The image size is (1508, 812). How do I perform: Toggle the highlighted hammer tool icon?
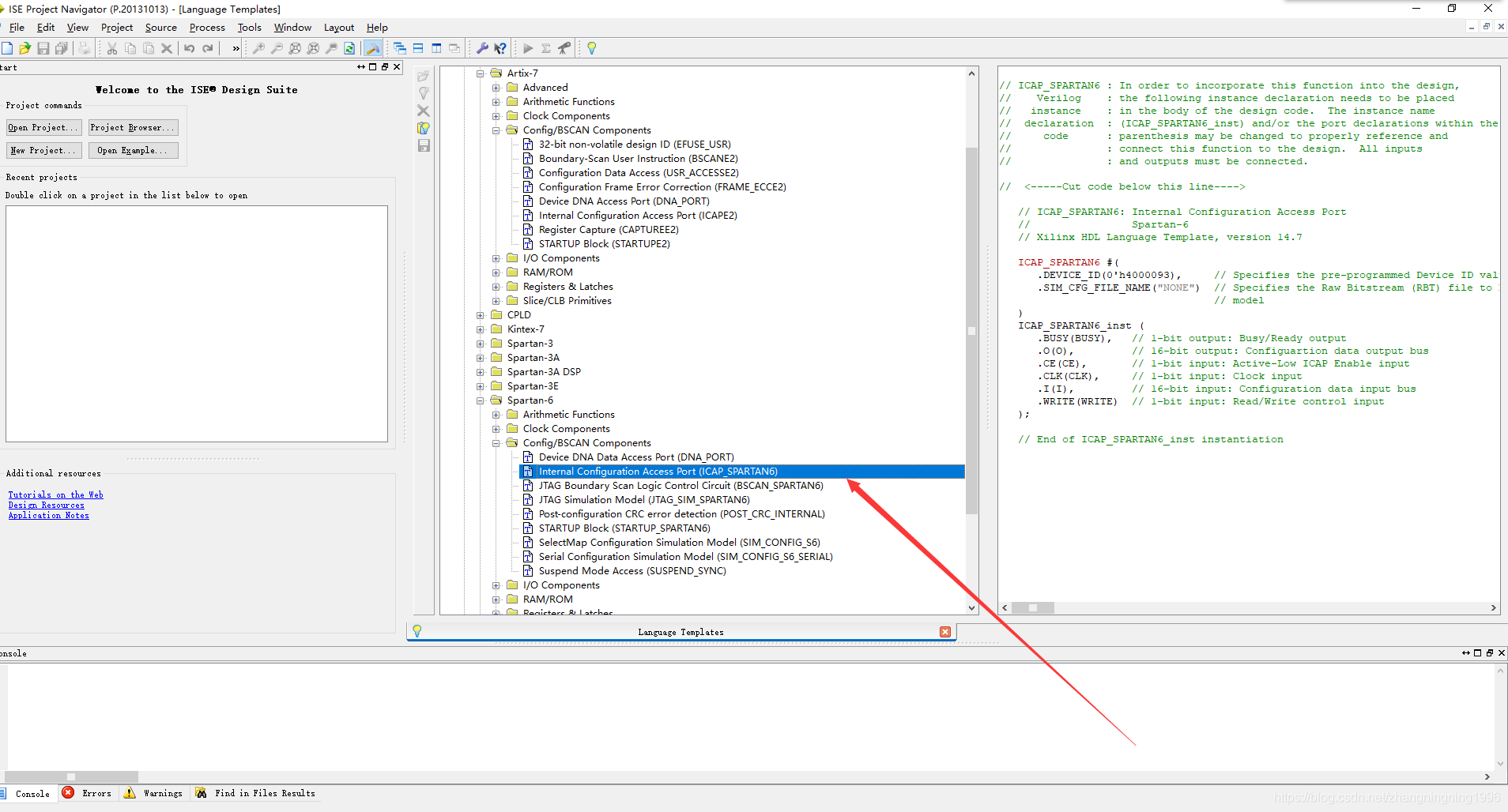tap(373, 48)
